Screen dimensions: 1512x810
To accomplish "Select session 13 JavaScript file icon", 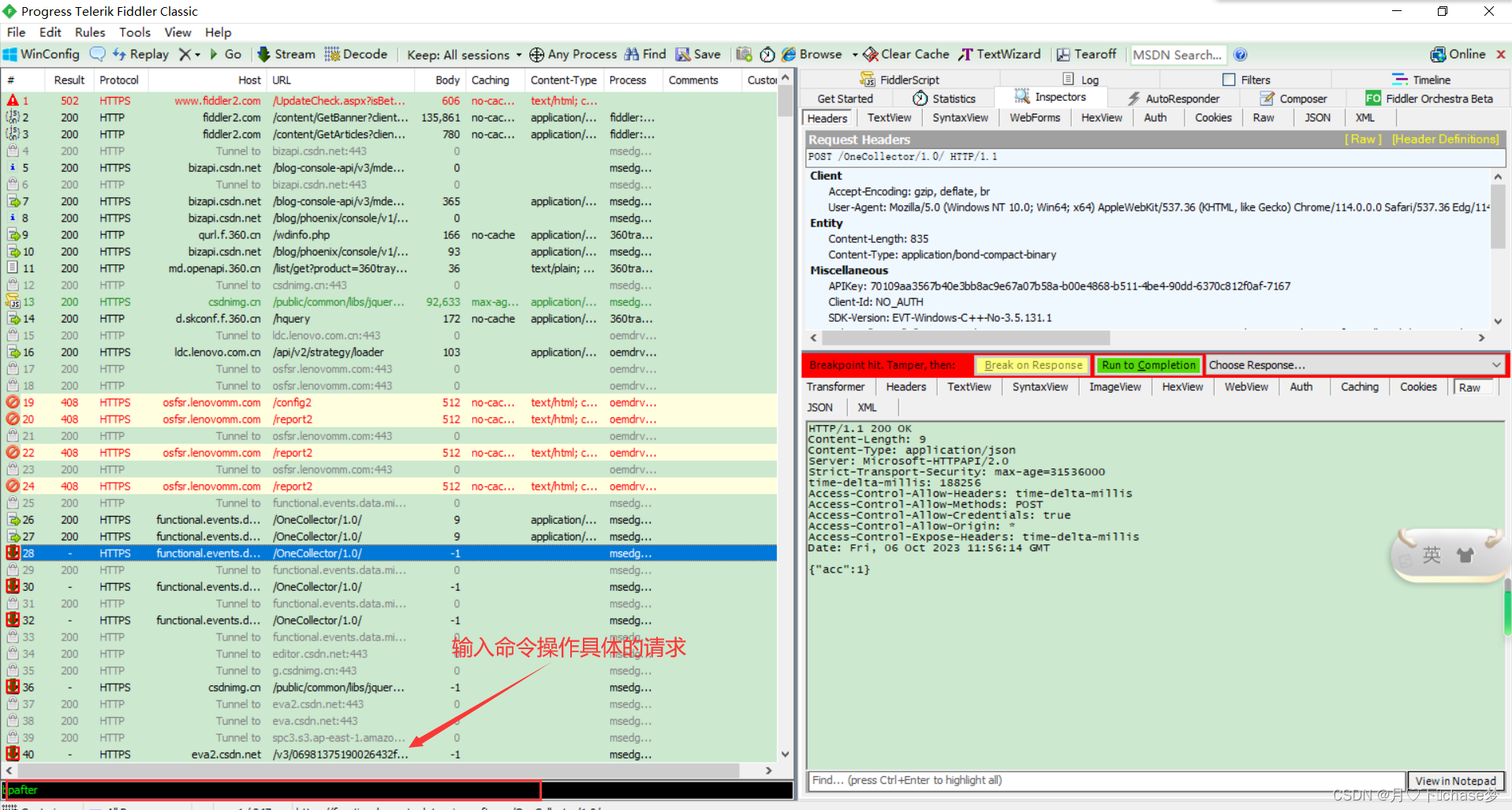I will pos(13,302).
